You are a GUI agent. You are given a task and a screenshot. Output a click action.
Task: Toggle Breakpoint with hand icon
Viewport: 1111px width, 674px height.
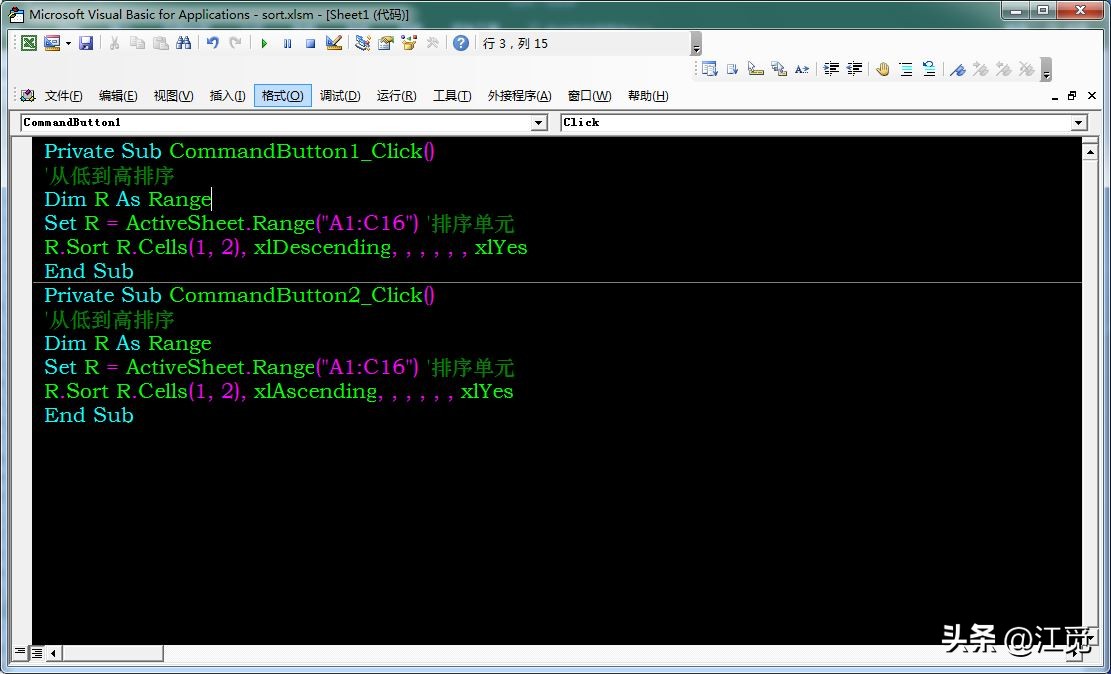pos(882,69)
